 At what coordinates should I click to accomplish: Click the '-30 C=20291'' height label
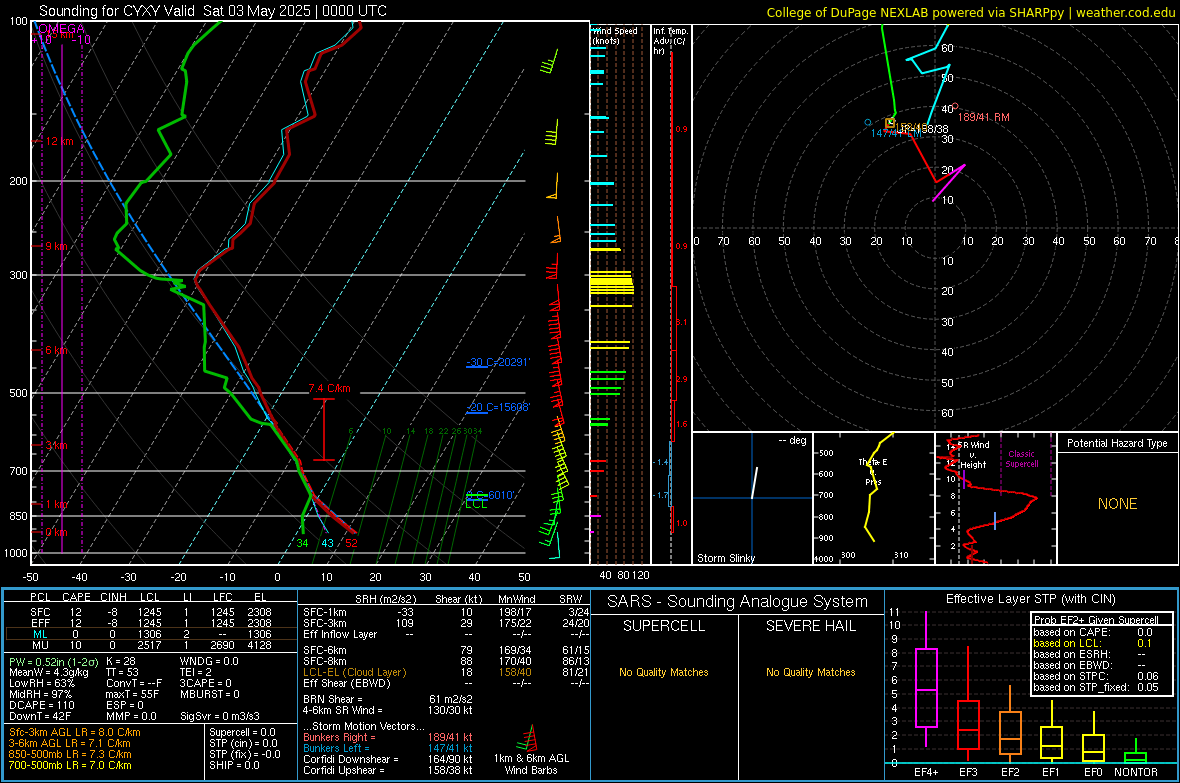click(x=498, y=362)
